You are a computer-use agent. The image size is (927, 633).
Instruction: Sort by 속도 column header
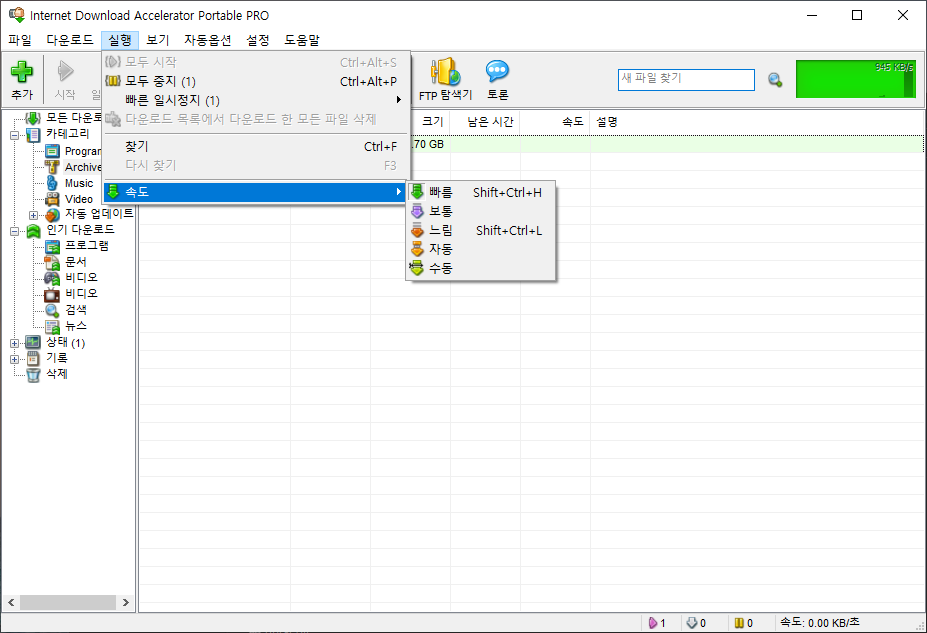point(555,122)
